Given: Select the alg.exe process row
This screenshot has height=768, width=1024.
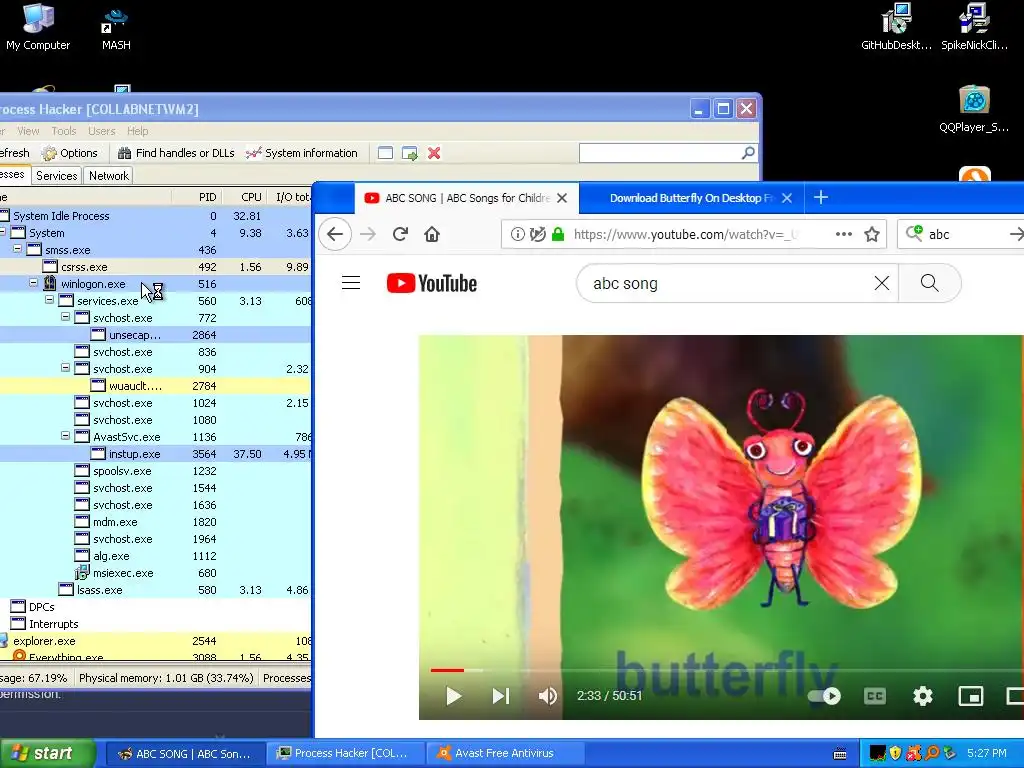Looking at the screenshot, I should (x=155, y=556).
